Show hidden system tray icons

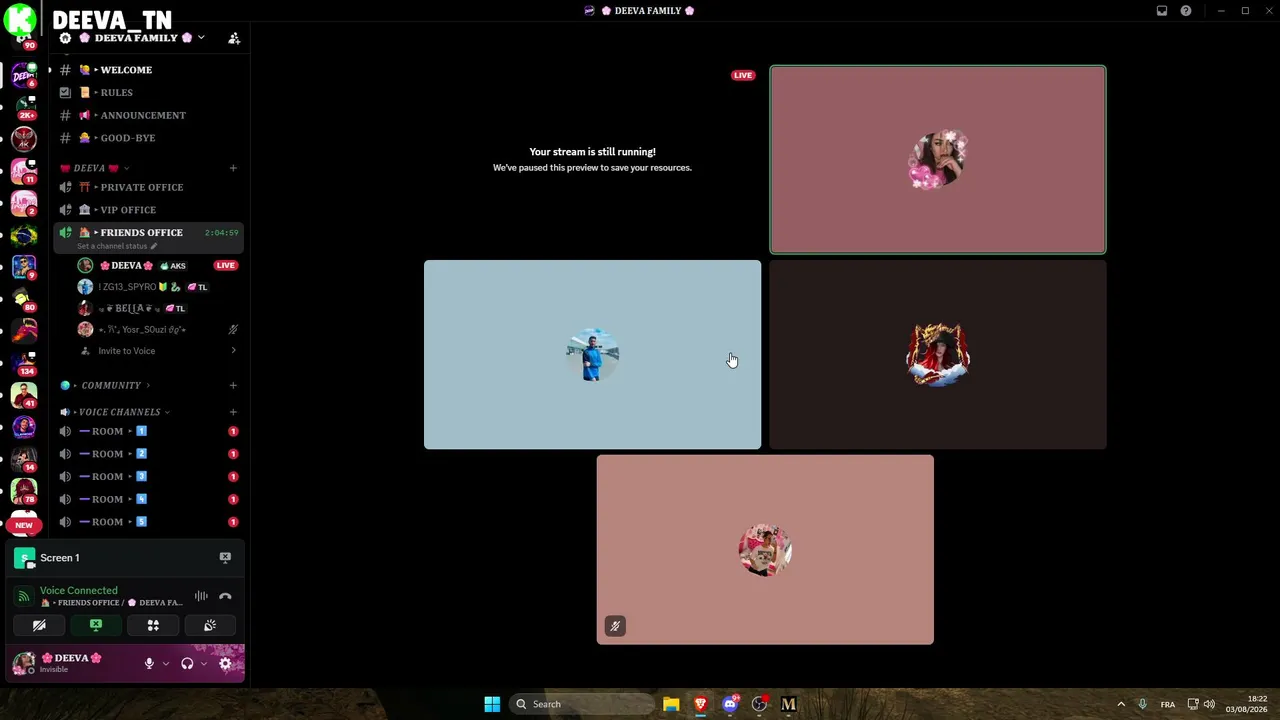click(x=1121, y=704)
